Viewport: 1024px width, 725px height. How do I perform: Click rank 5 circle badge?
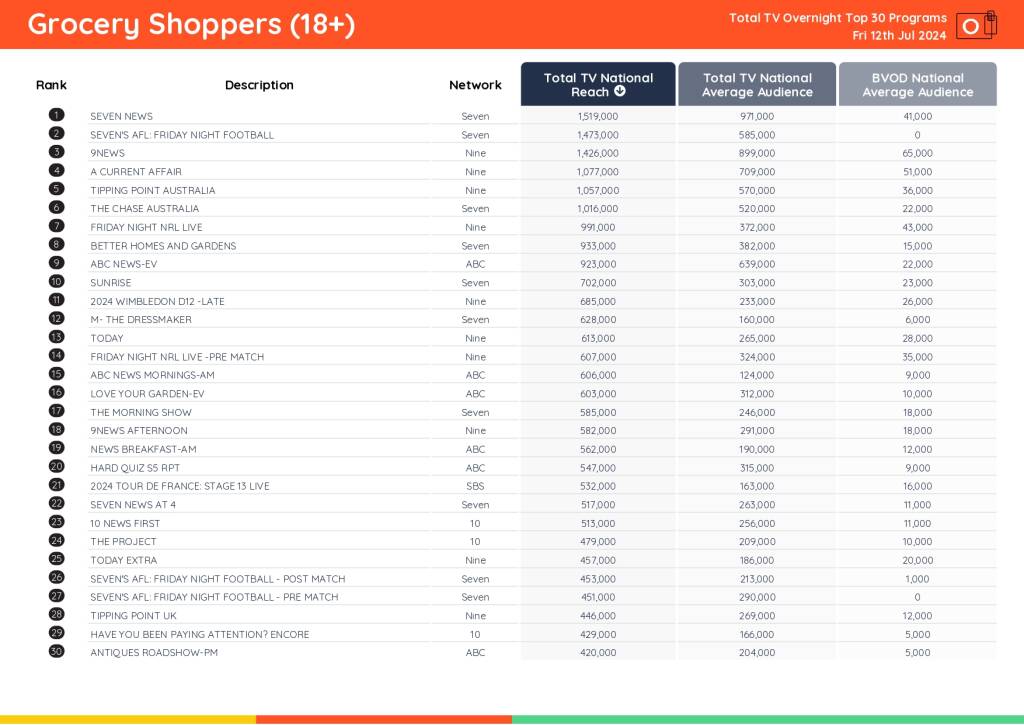56,190
